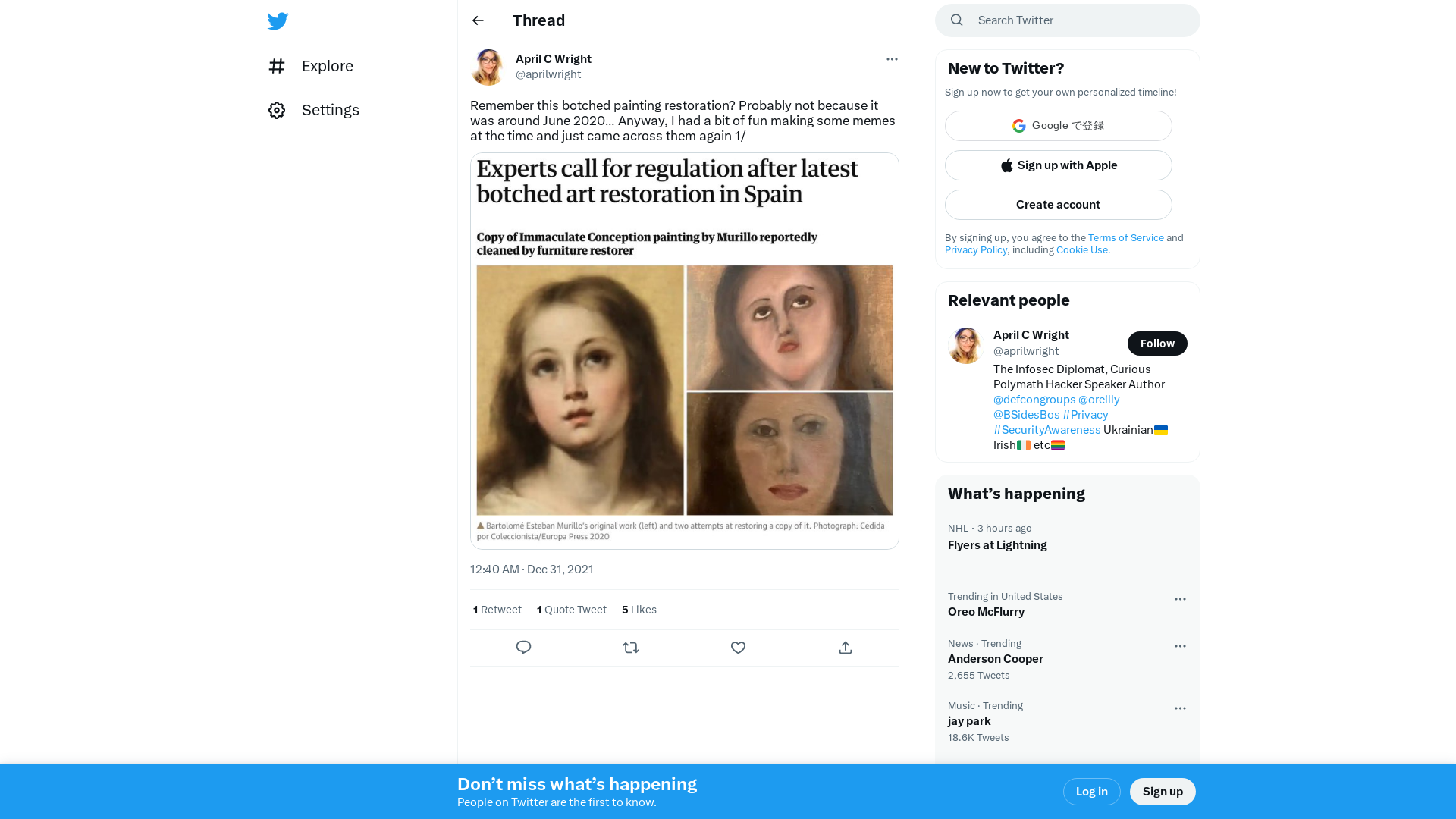Open Explore from the sidebar
The width and height of the screenshot is (1456, 819).
pos(311,66)
